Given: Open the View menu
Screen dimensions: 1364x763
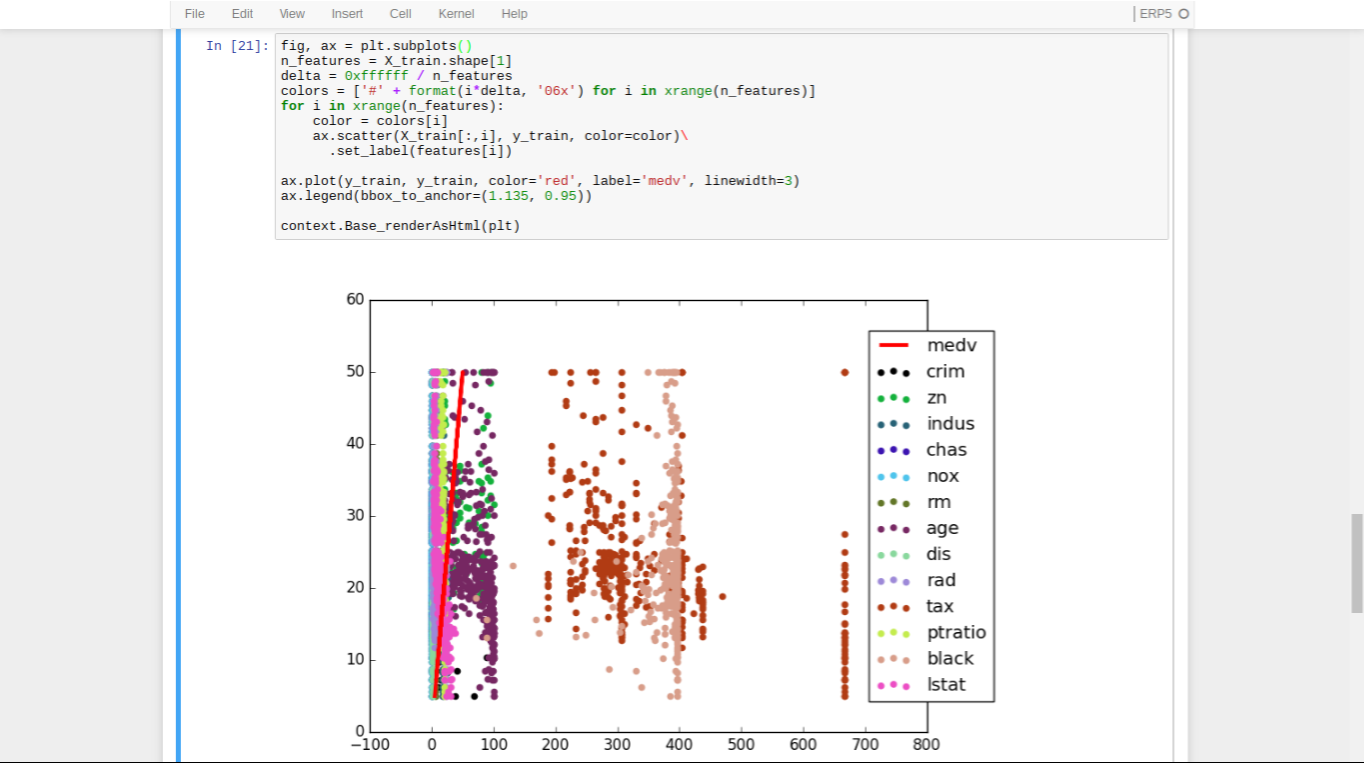Looking at the screenshot, I should point(292,14).
